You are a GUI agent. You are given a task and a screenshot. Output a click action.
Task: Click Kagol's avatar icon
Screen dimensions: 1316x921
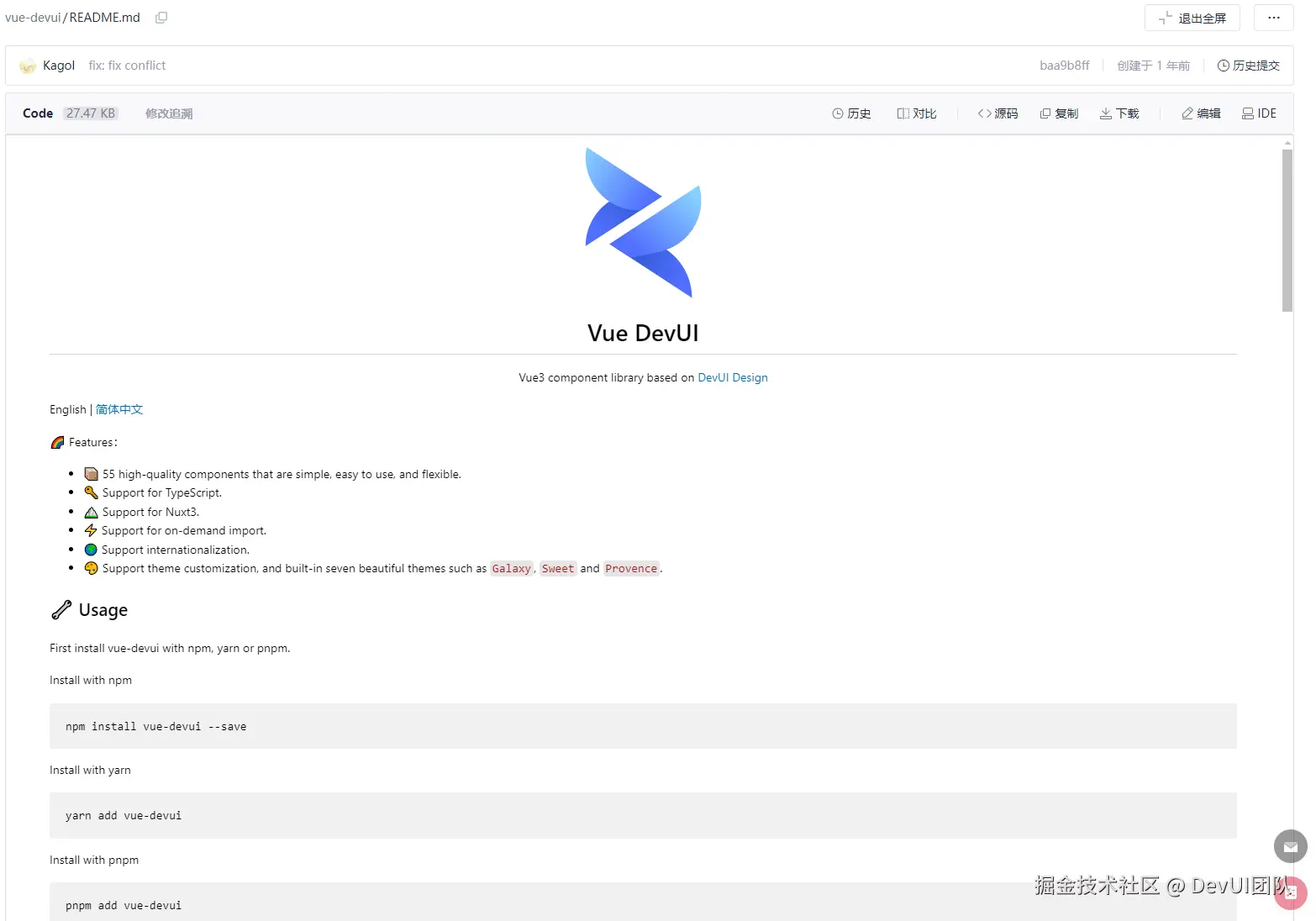coord(28,66)
